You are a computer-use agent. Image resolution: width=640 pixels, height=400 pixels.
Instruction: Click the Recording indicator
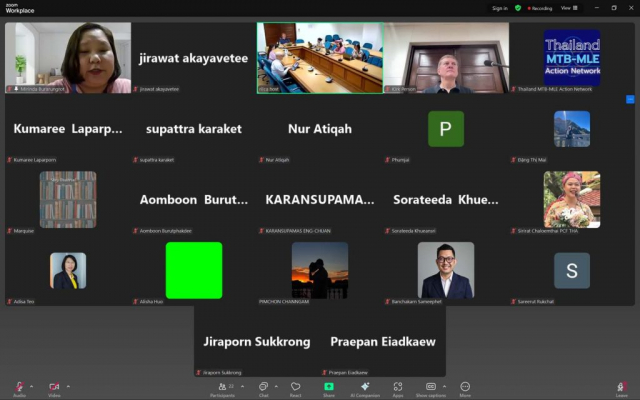coord(538,8)
